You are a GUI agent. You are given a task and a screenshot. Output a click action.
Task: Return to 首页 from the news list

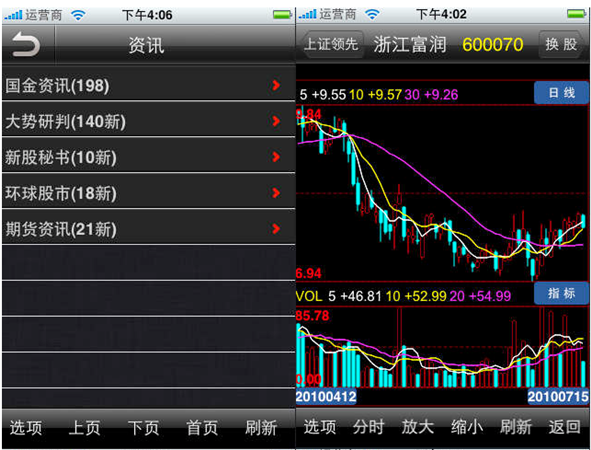[202, 428]
